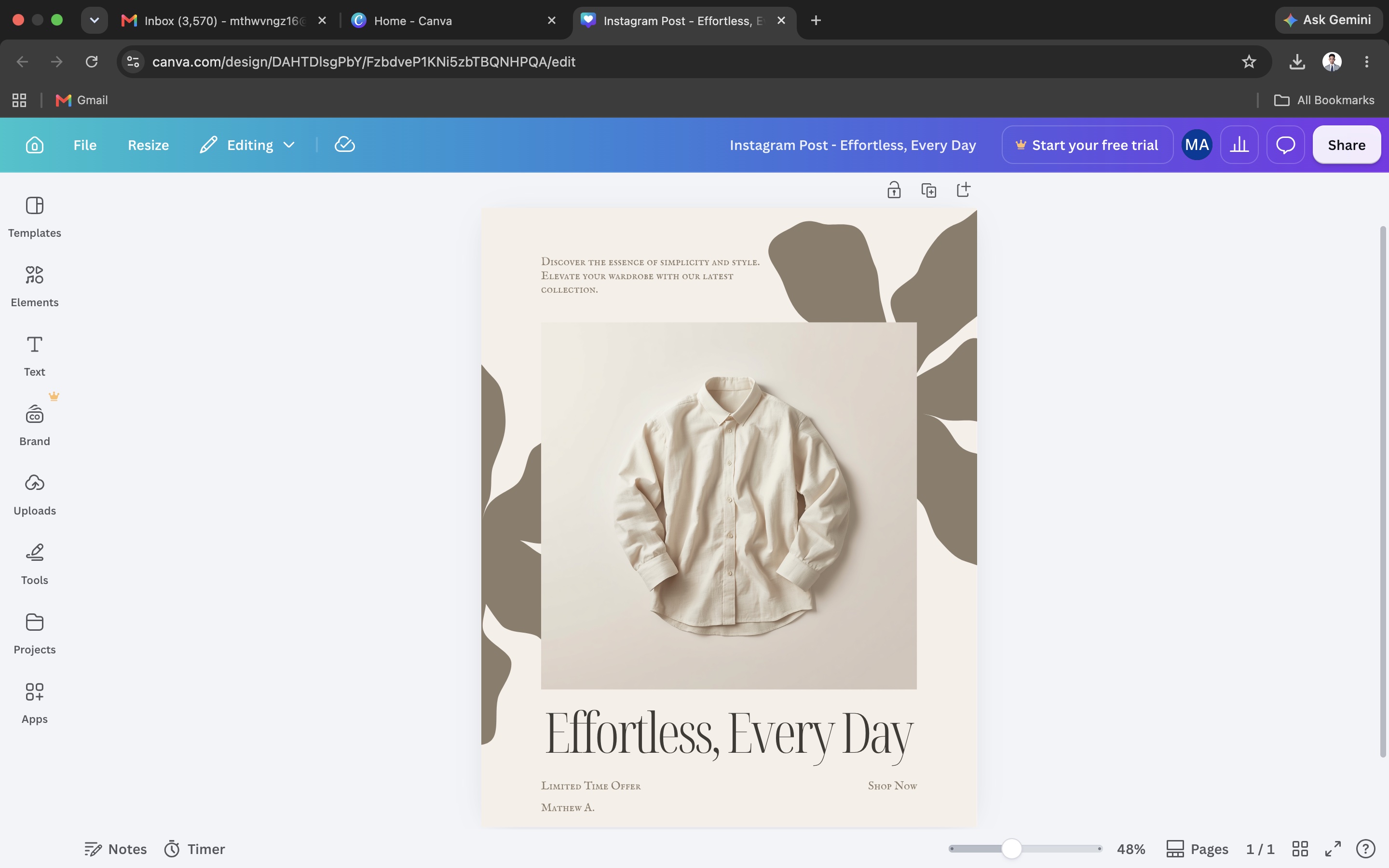Click the Share button
Image resolution: width=1389 pixels, height=868 pixels.
pyautogui.click(x=1346, y=145)
